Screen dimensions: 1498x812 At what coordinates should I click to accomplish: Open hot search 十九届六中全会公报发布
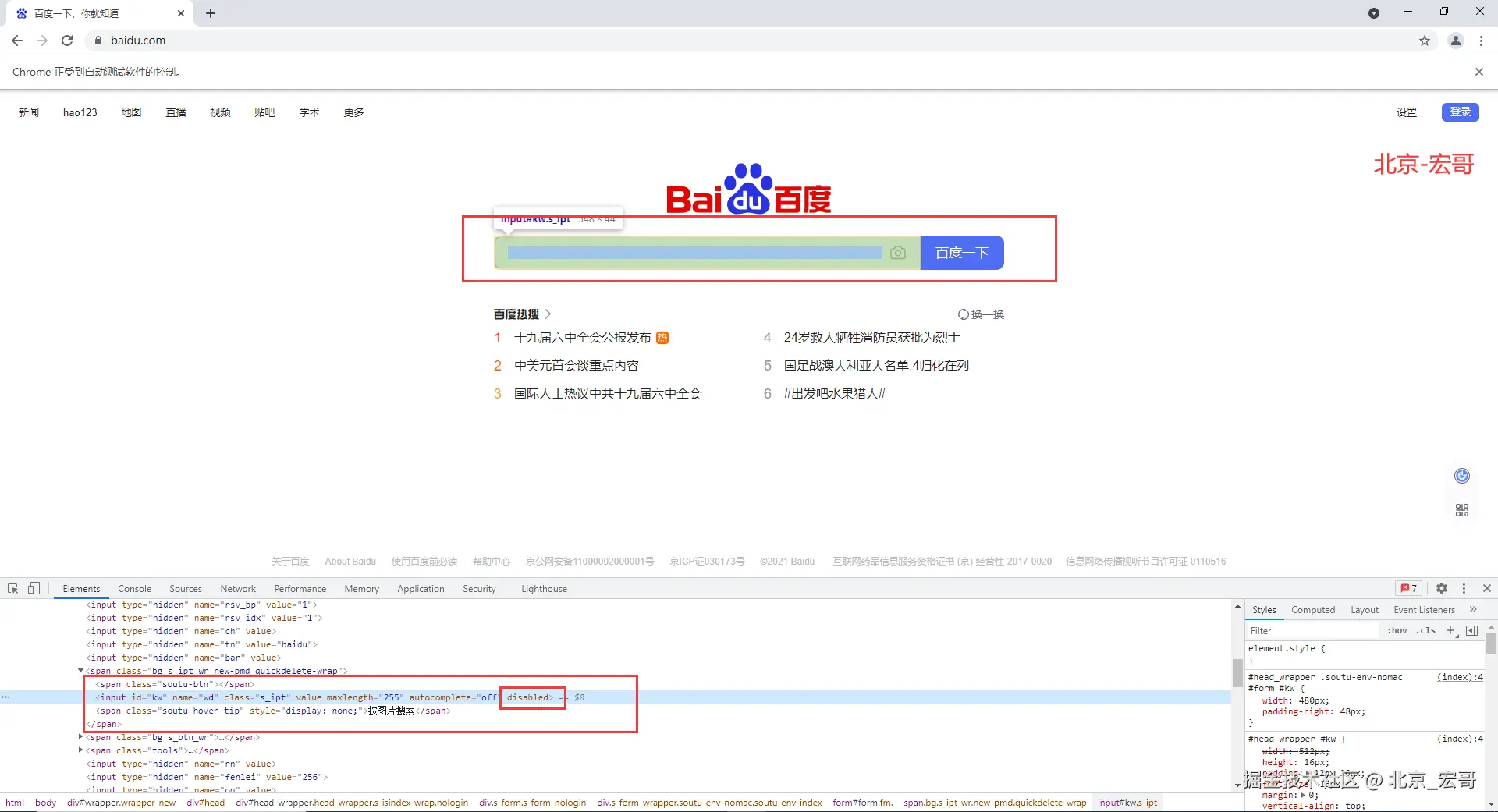coord(582,338)
